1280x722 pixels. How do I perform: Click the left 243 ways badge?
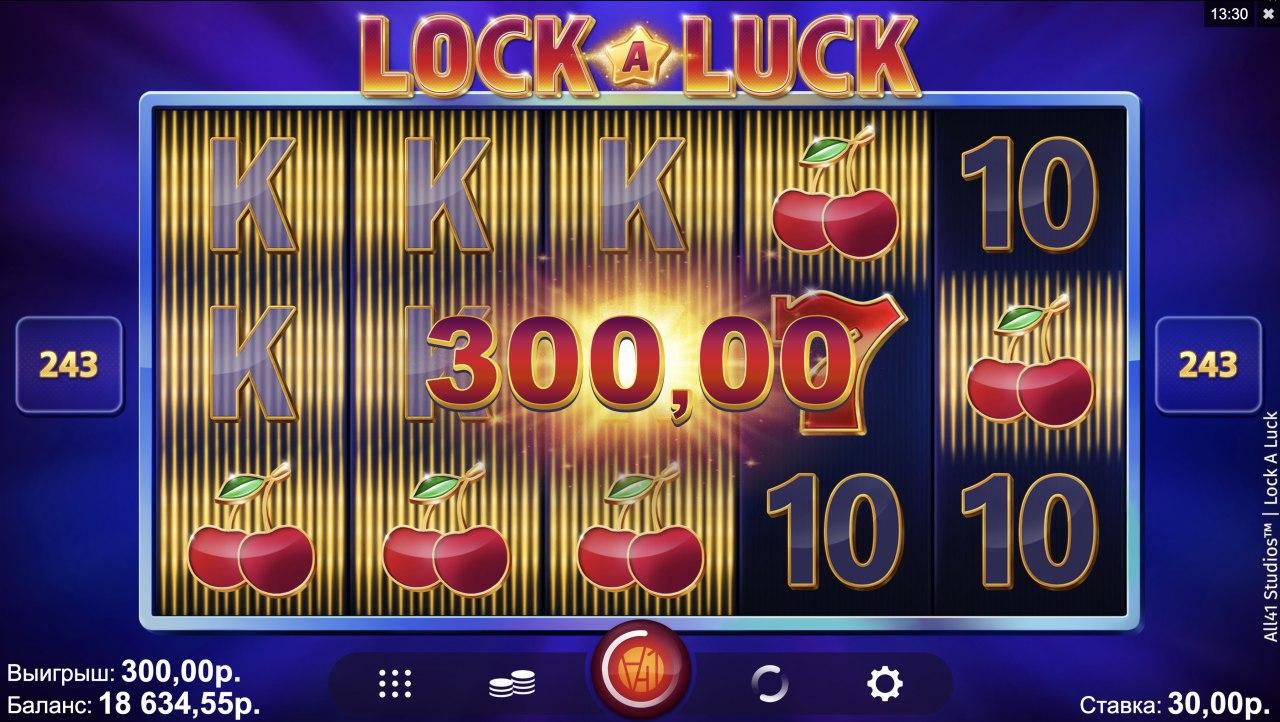click(x=70, y=365)
